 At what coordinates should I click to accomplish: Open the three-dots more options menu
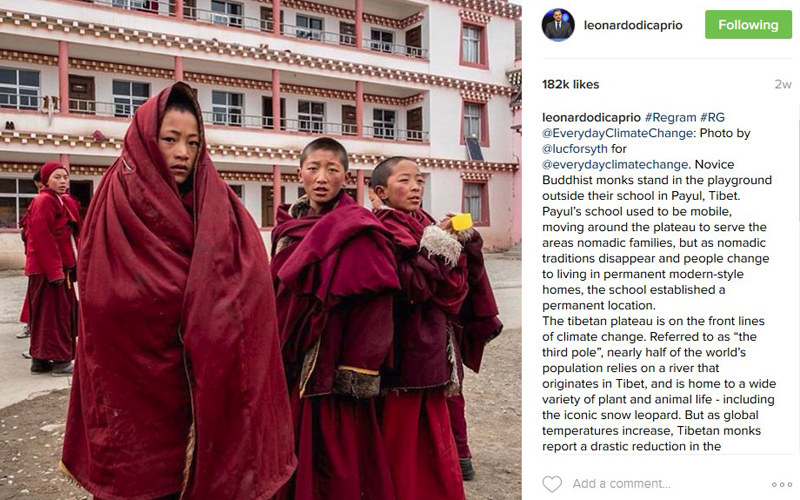point(781,485)
